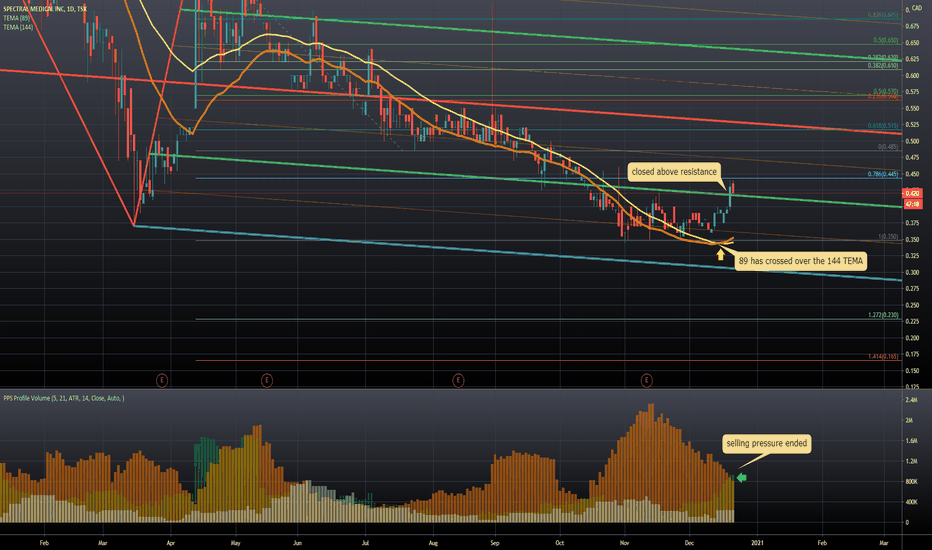Click the CAD currency label on the price axis
This screenshot has width=932, height=550.
click(x=917, y=8)
